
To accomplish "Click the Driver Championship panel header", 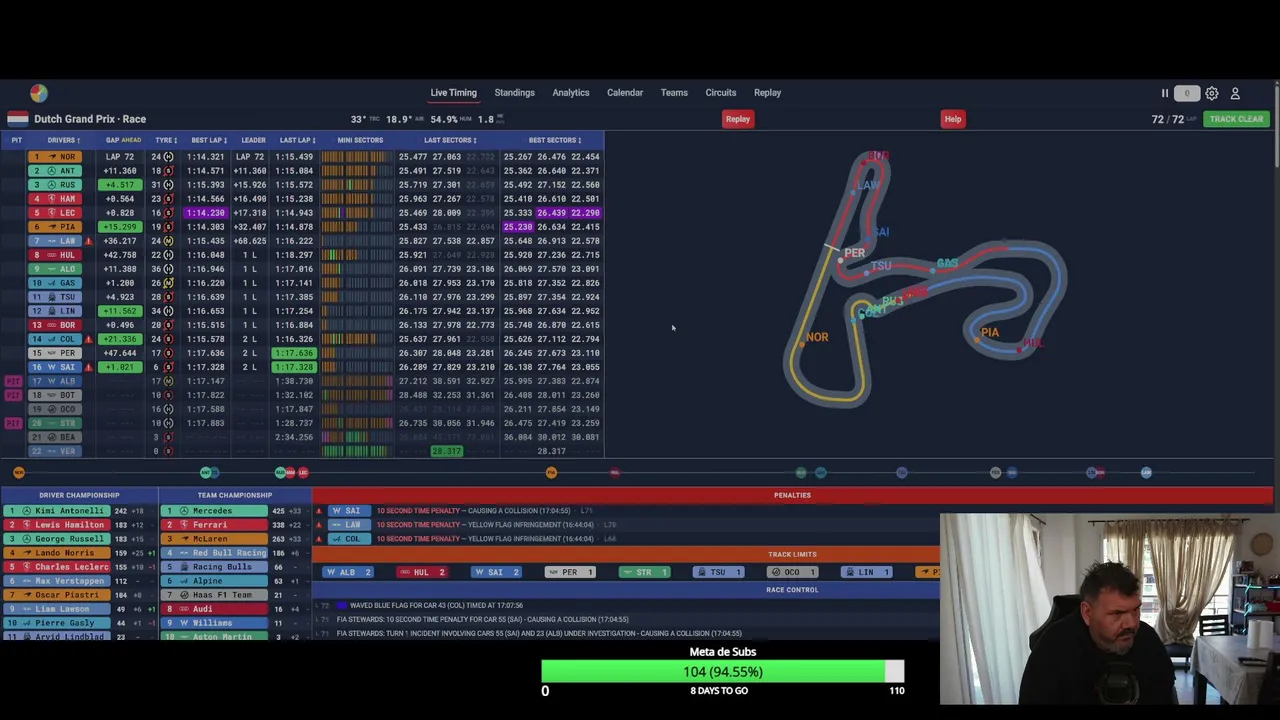I will click(x=79, y=495).
